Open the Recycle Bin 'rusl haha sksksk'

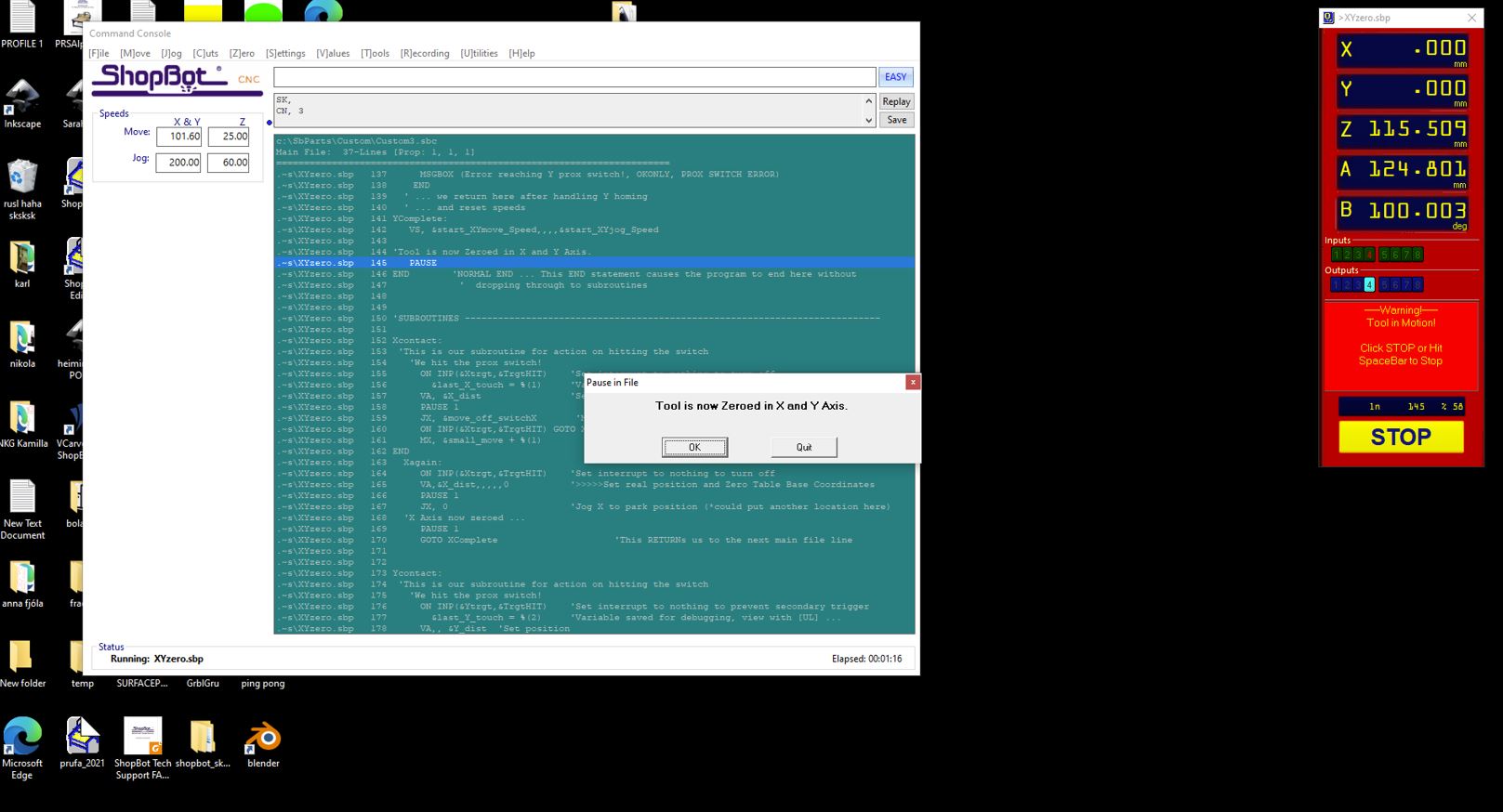point(22,190)
